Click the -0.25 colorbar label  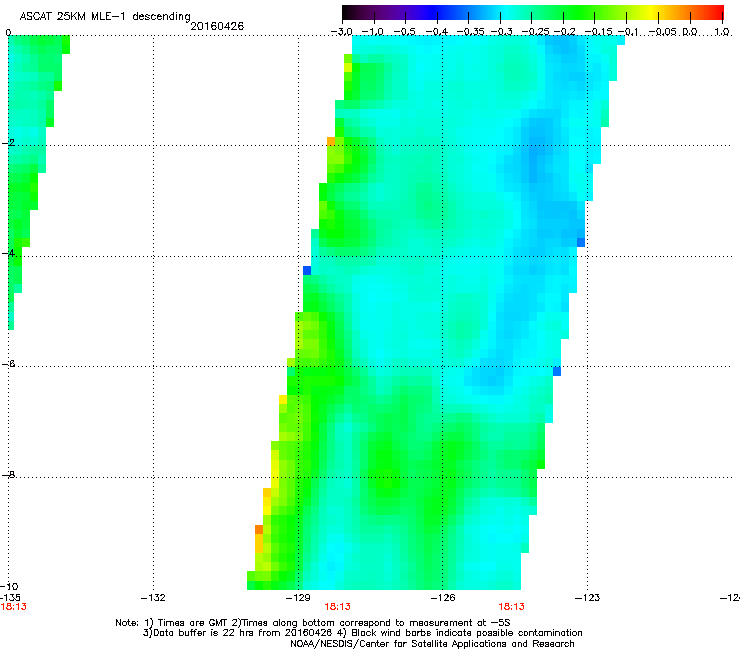tap(535, 32)
